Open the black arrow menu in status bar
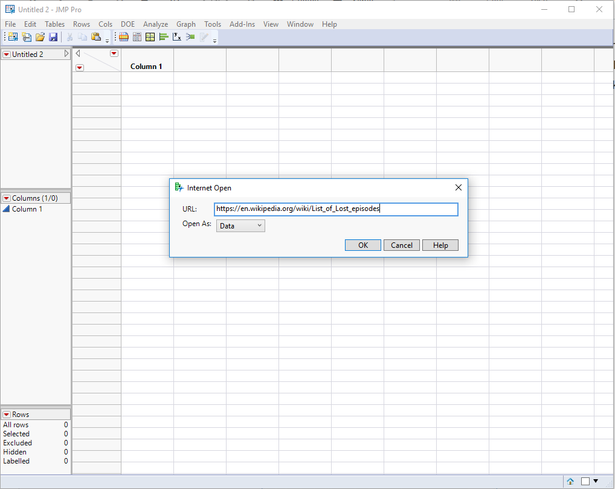 point(596,481)
